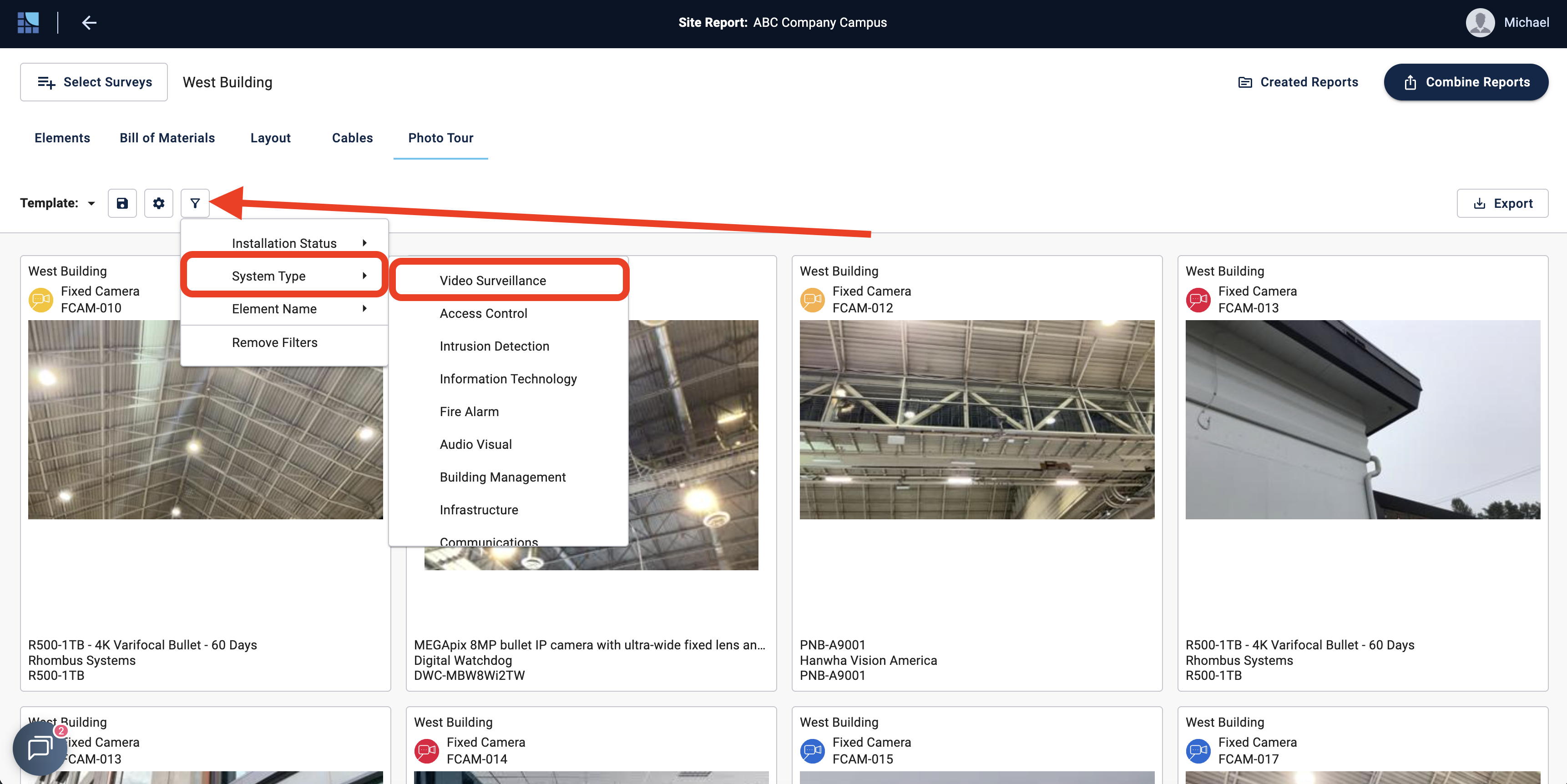The image size is (1567, 784).
Task: Click the back arrow icon in header
Action: (89, 22)
